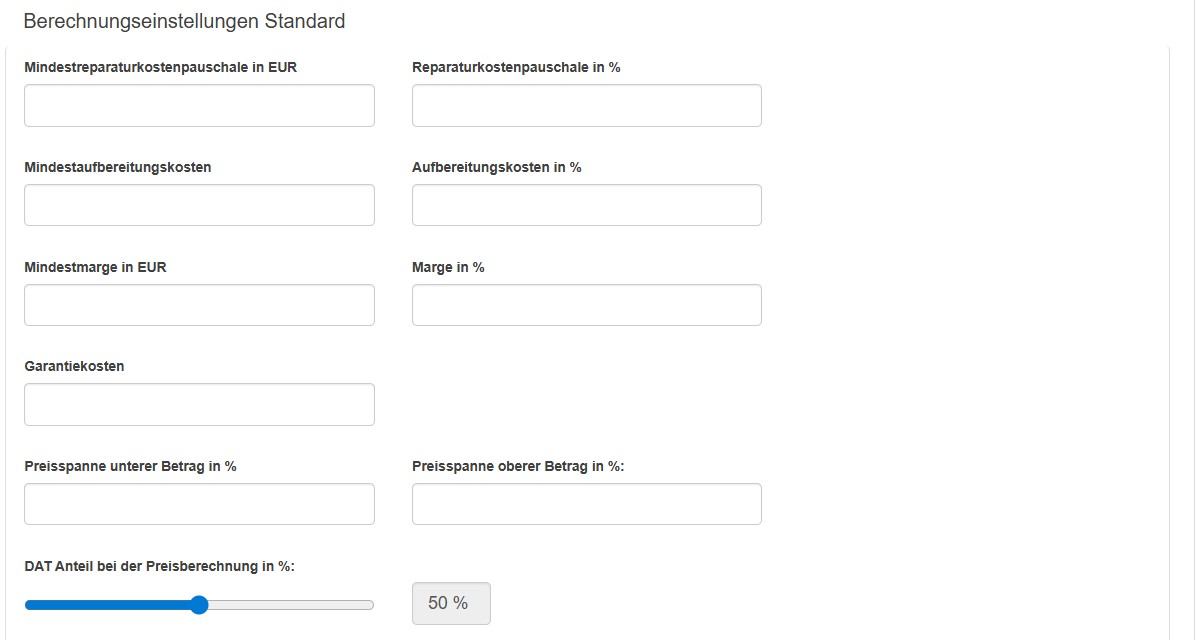Select the Preisspanne unterer Betrag in % field

(199, 504)
